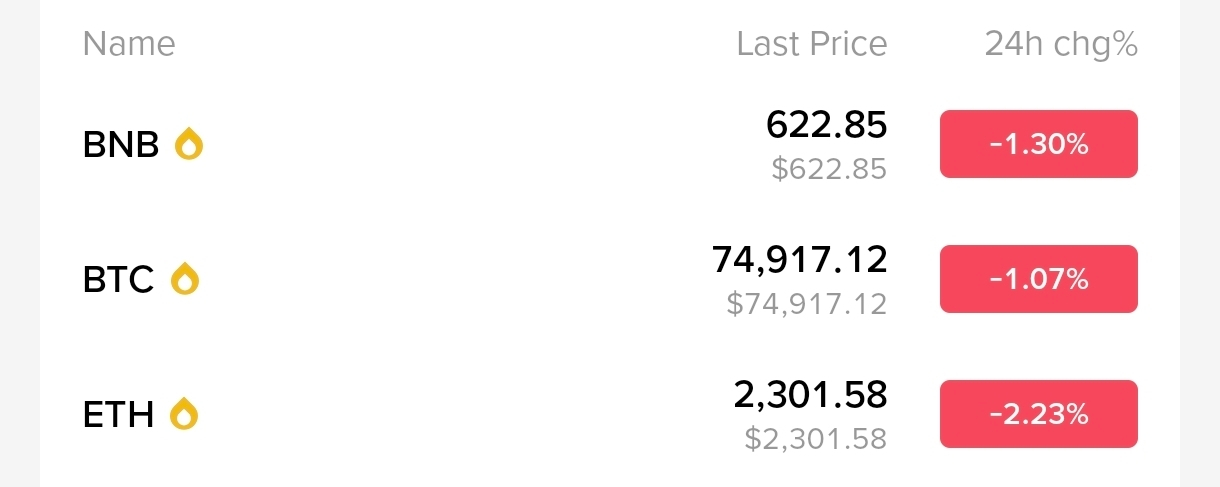Open the BNB coin name
The height and width of the screenshot is (487, 1220).
(x=121, y=146)
